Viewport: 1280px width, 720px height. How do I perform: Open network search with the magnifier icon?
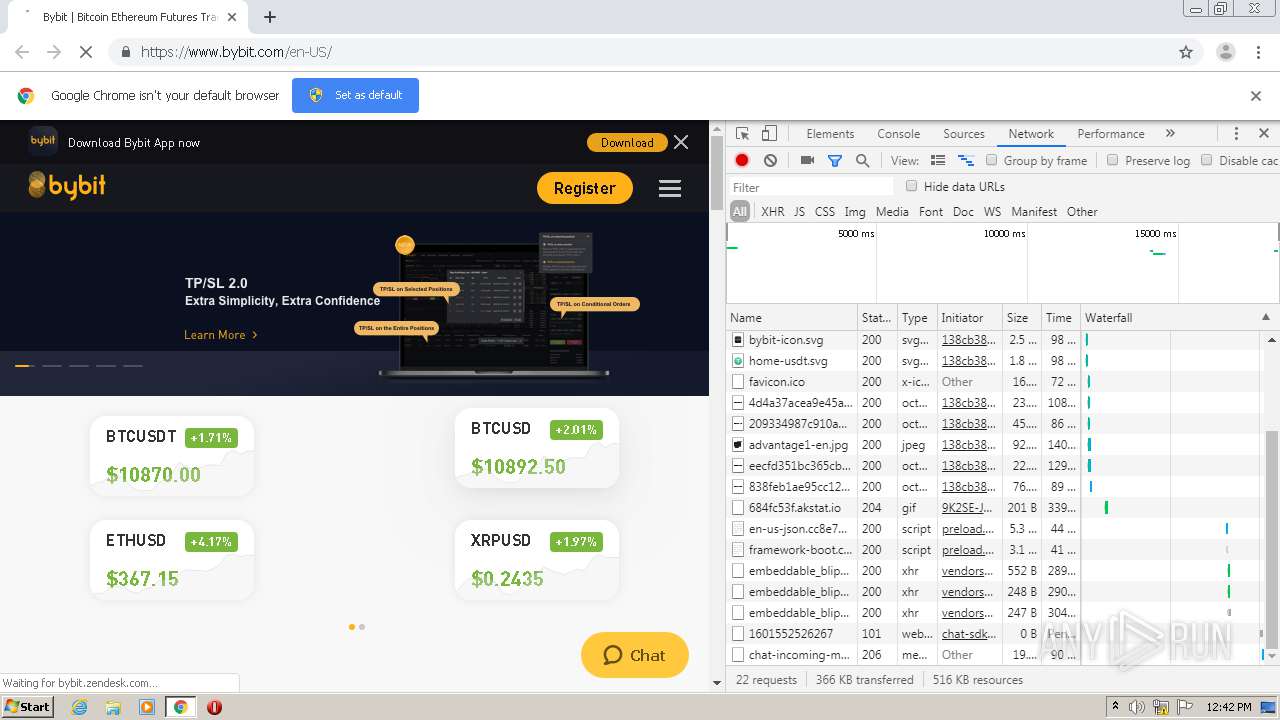click(862, 160)
